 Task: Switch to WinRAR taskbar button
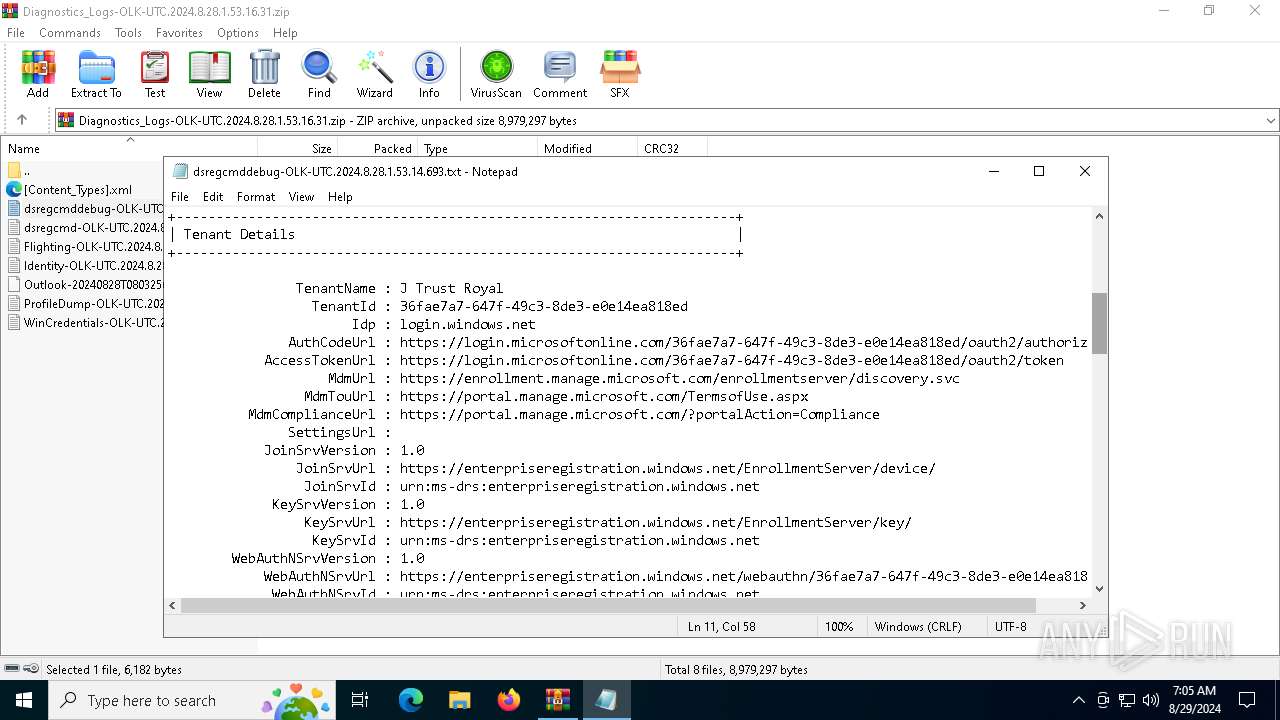(558, 700)
